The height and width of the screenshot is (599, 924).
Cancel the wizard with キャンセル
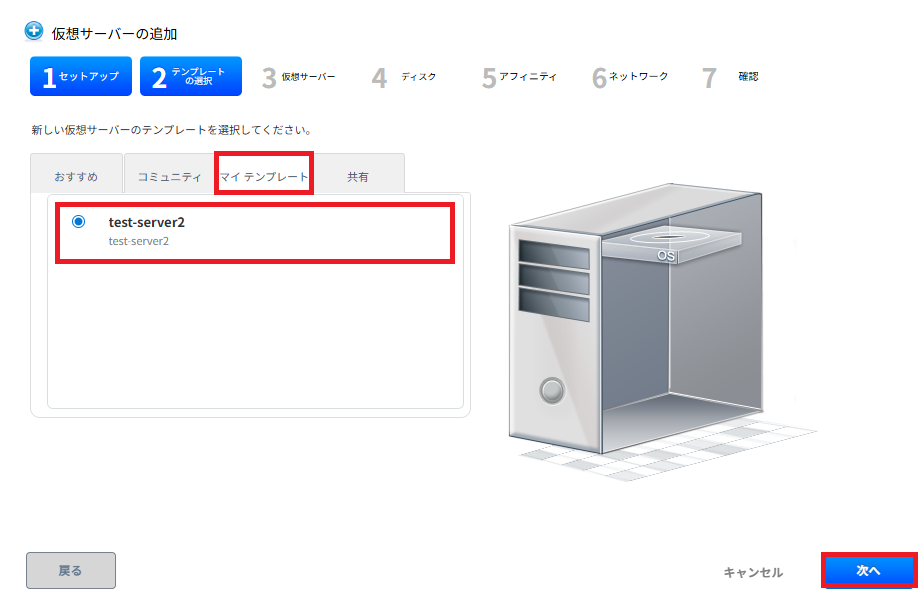753,572
